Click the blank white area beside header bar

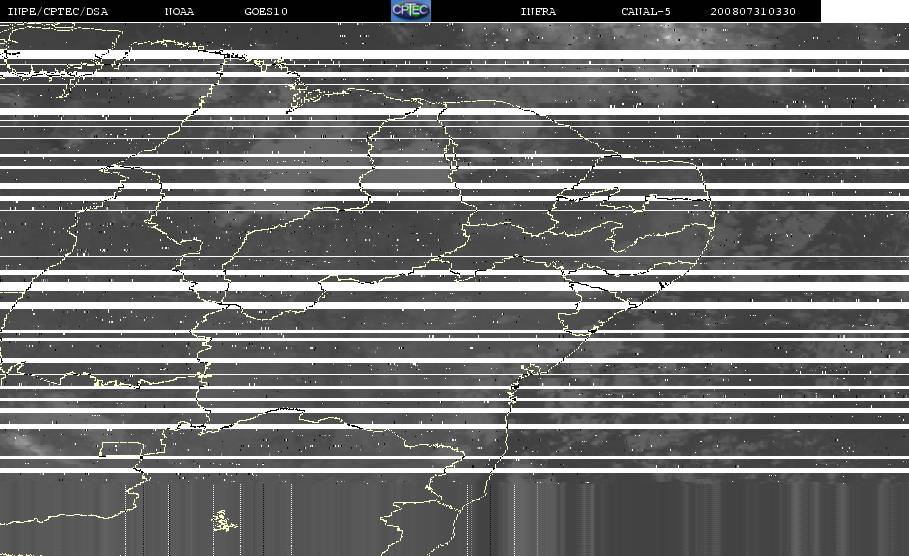(x=865, y=11)
